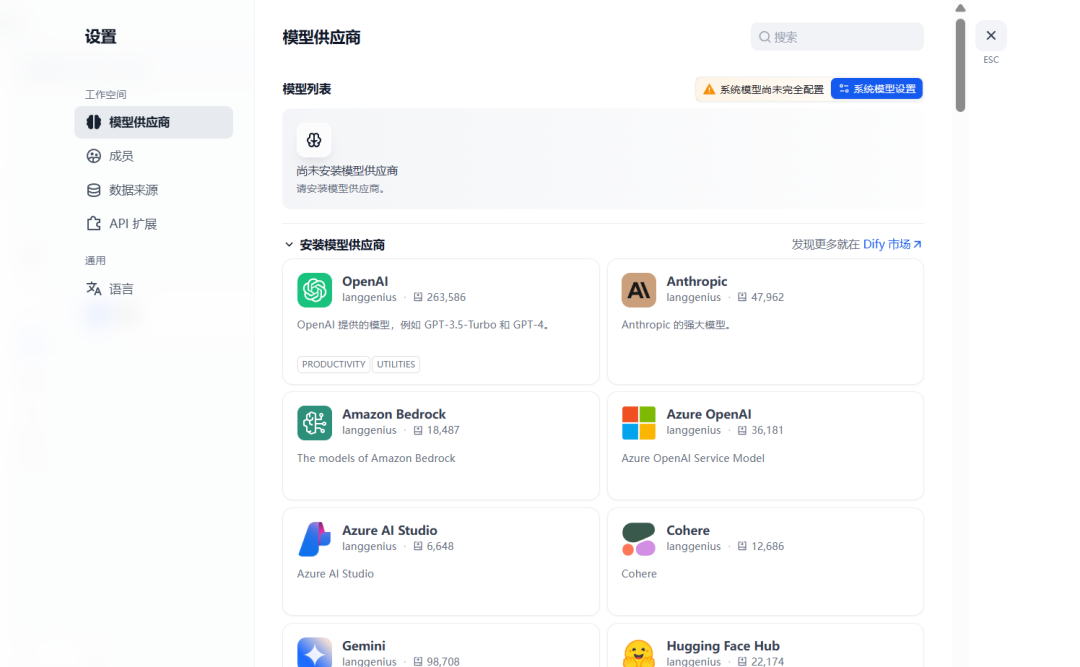
Task: Click the 尚未安装模型供应商 message
Action: click(x=347, y=170)
